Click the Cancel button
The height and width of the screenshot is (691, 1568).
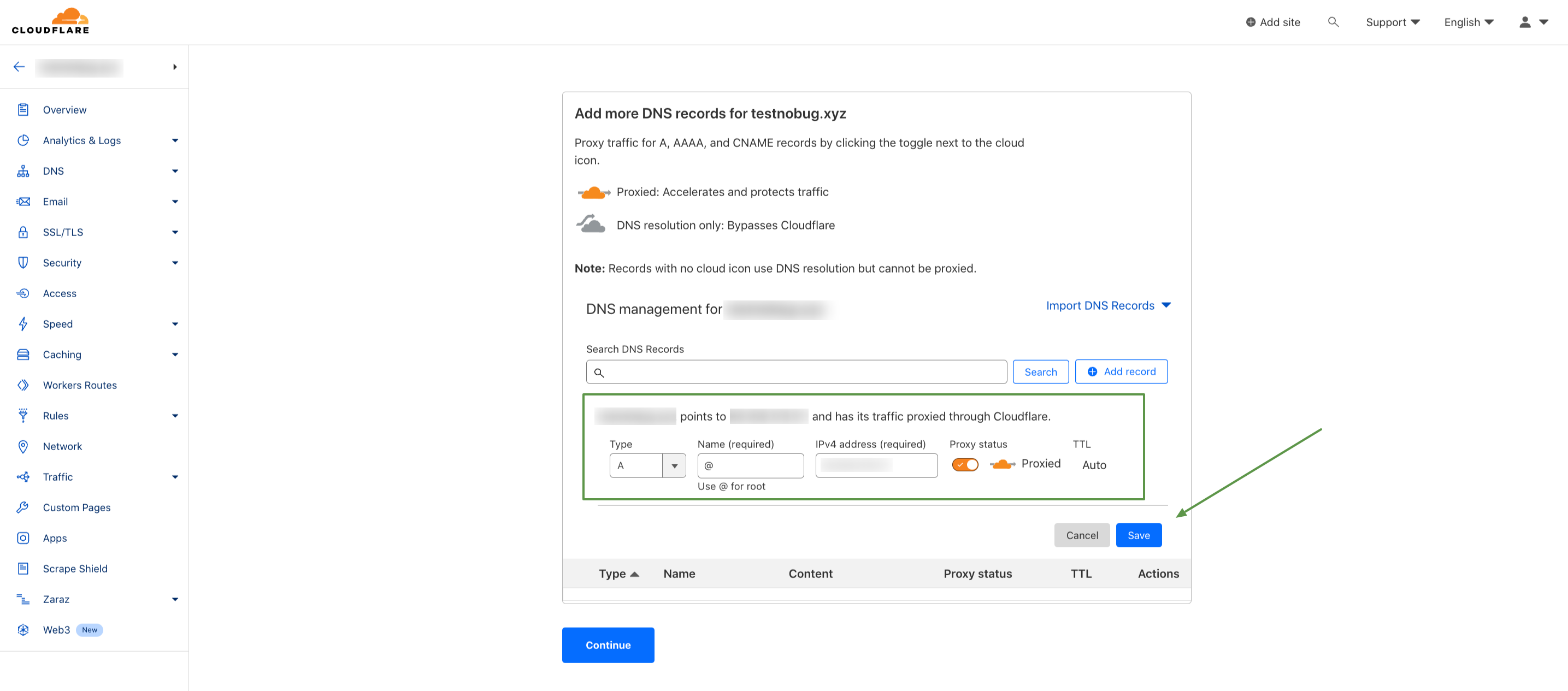(x=1082, y=535)
